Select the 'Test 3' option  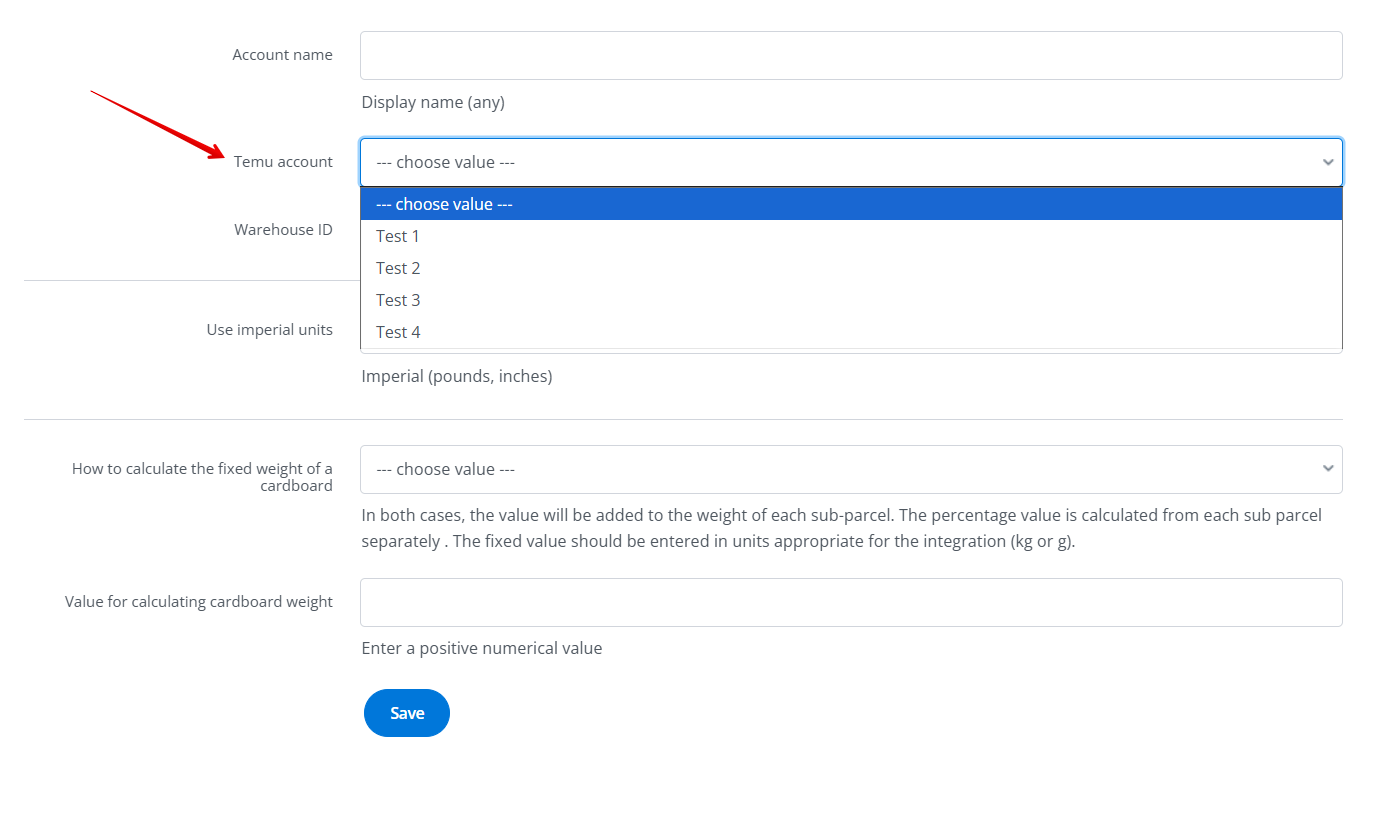pos(398,300)
